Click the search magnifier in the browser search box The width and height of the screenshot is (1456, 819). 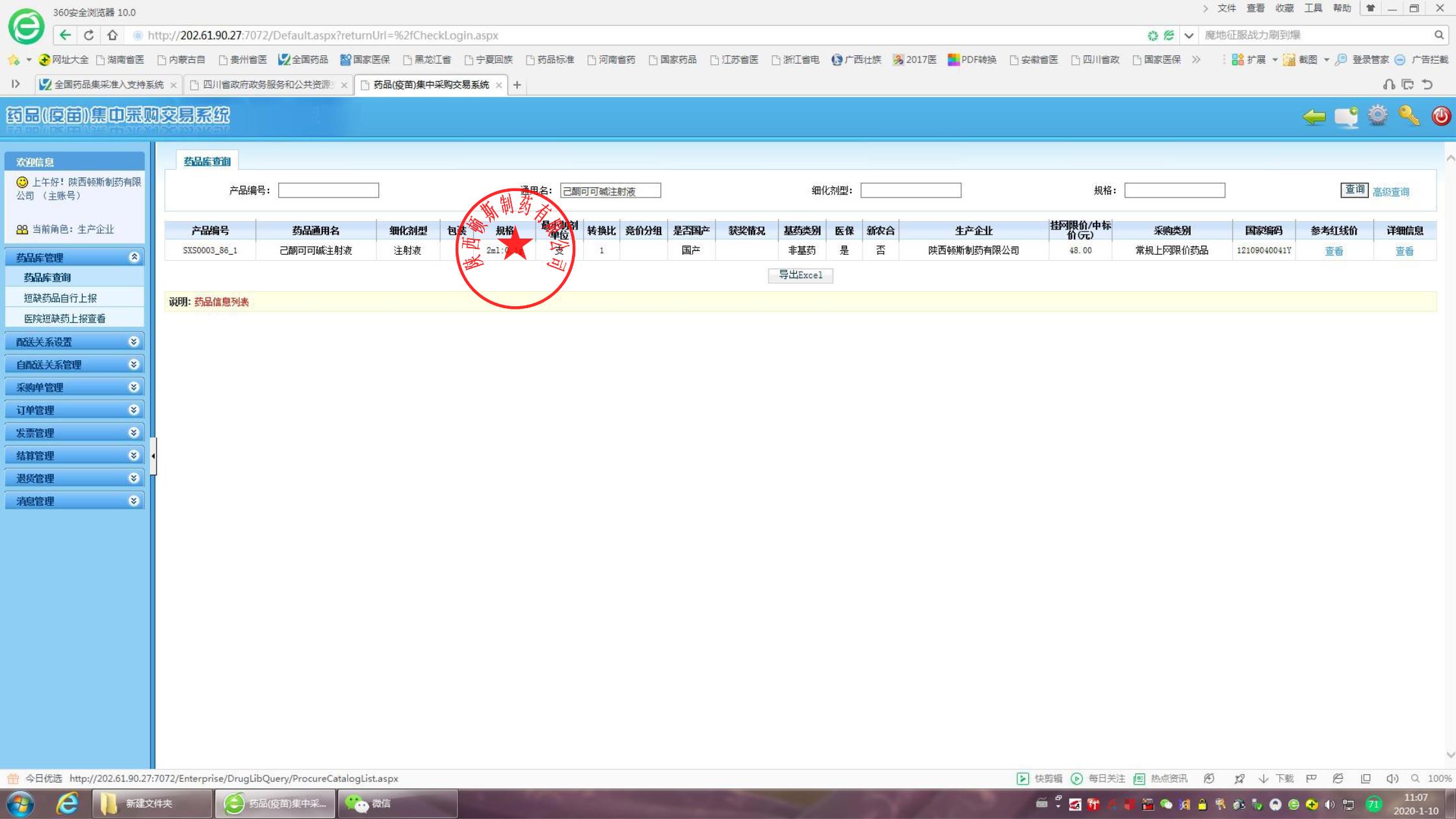coord(1439,35)
